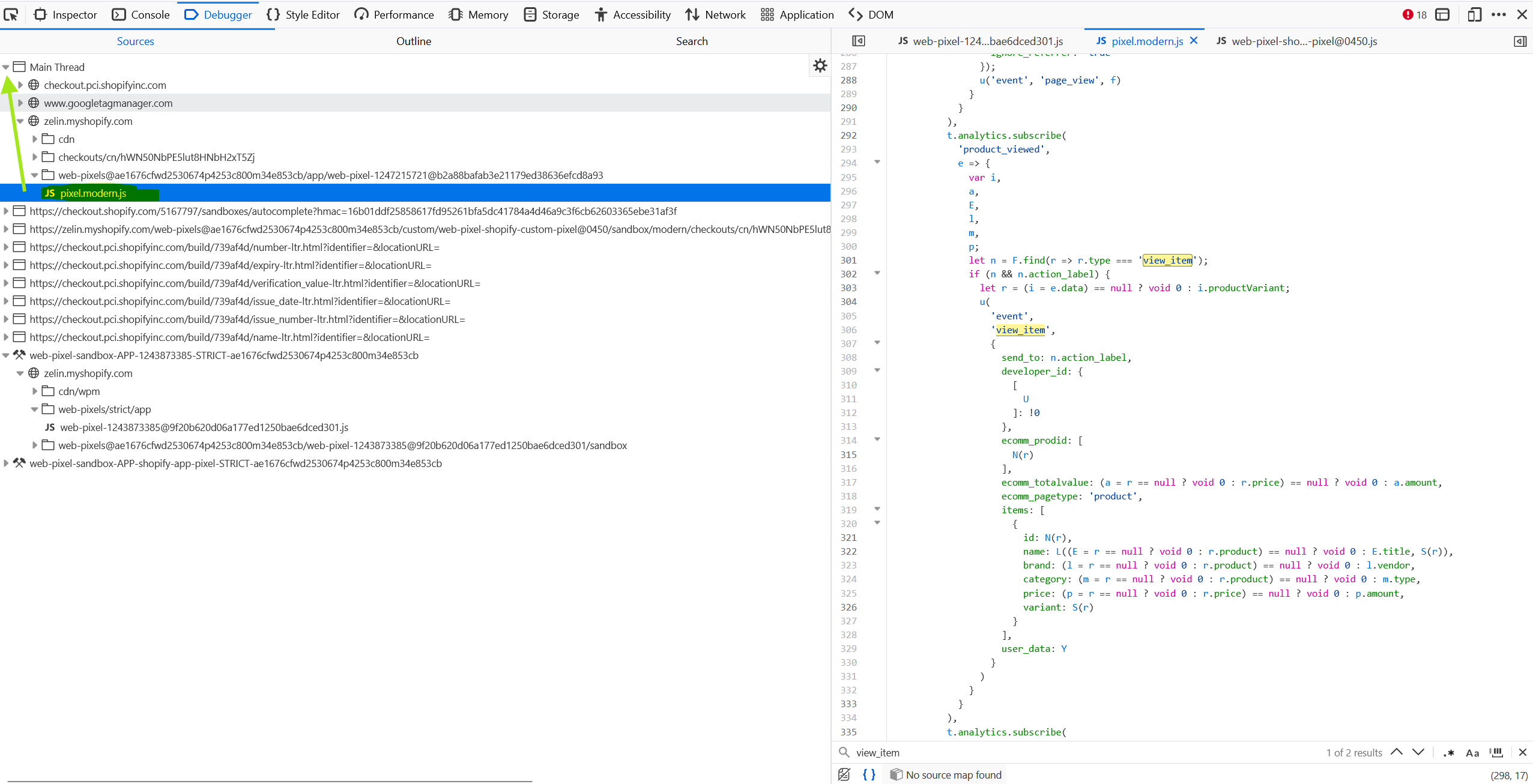Viewport: 1533px width, 784px height.
Task: Open responsive design mode icon
Action: pos(1474,14)
